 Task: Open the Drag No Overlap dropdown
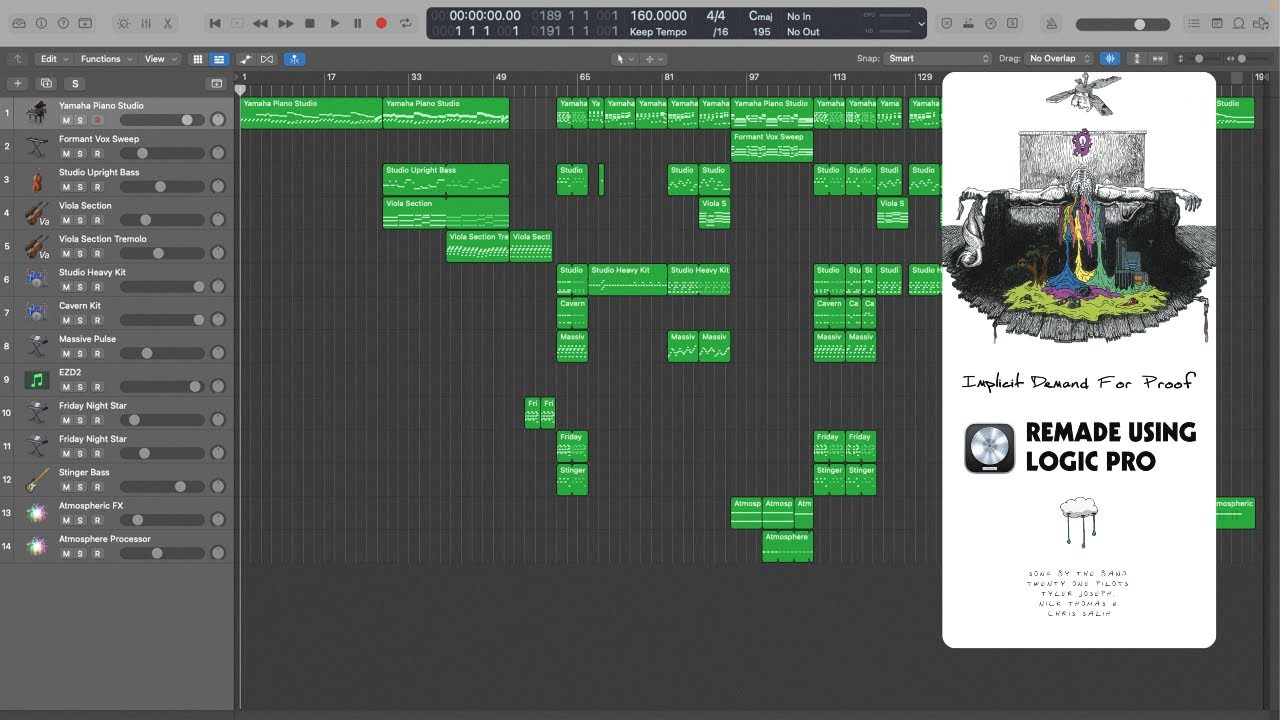(1059, 59)
